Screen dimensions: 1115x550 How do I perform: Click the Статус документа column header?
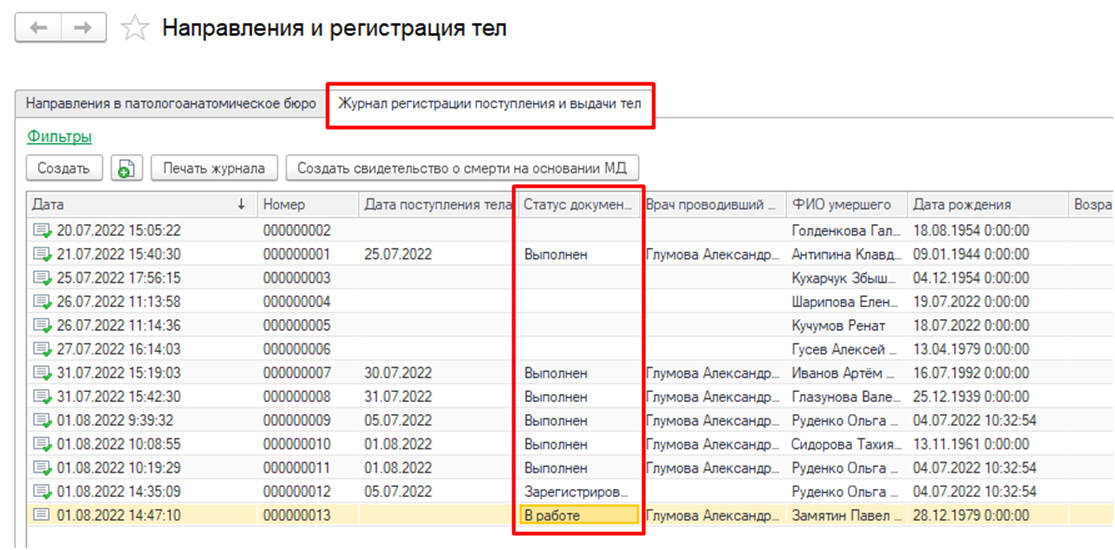point(577,204)
